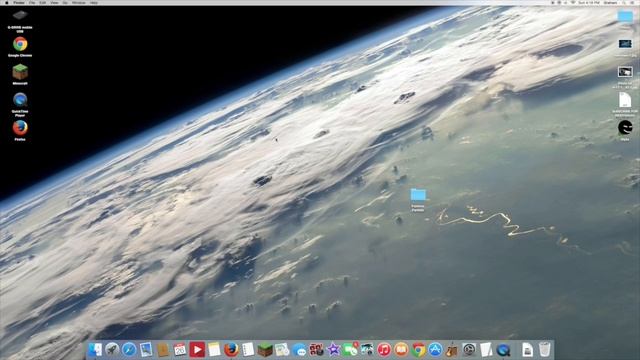This screenshot has width=640, height=360.
Task: Select the QuickTime Player desktop icon
Action: (x=20, y=100)
